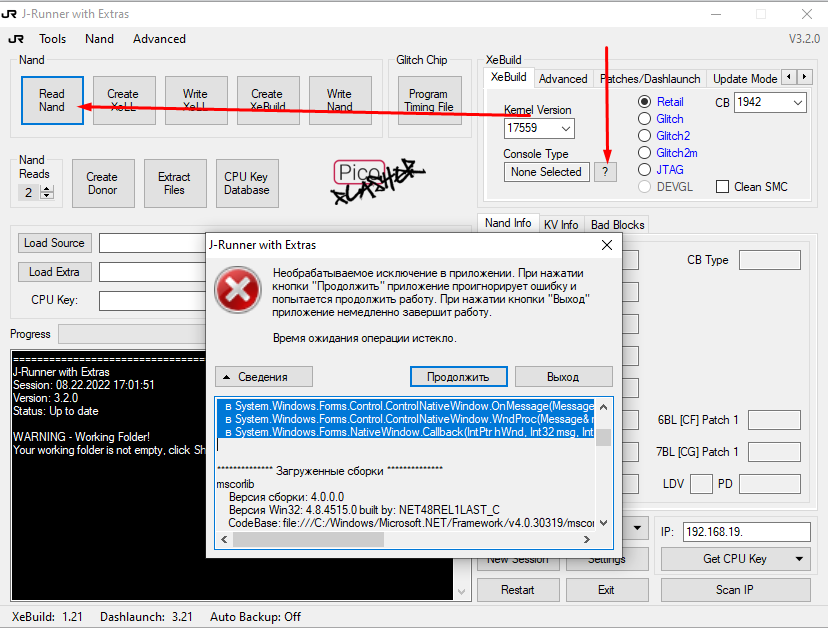The height and width of the screenshot is (628, 828).
Task: Click the Nand Reads value field
Action: 30,192
